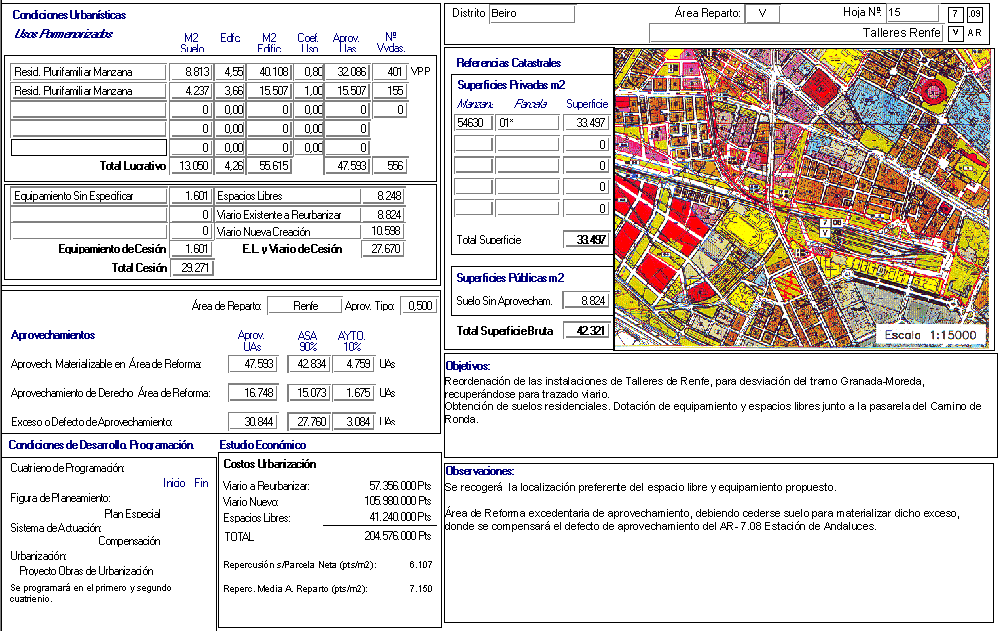
Task: Select the Parcela field showing 01*
Action: (x=527, y=123)
